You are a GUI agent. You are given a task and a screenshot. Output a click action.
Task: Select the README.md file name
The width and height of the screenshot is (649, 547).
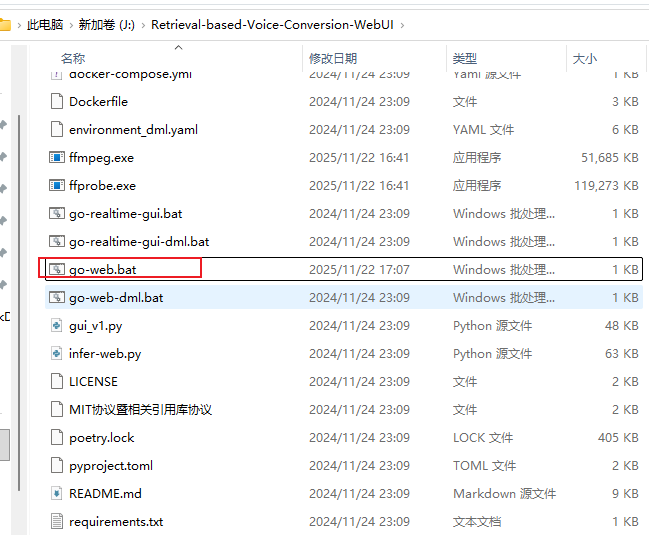105,494
